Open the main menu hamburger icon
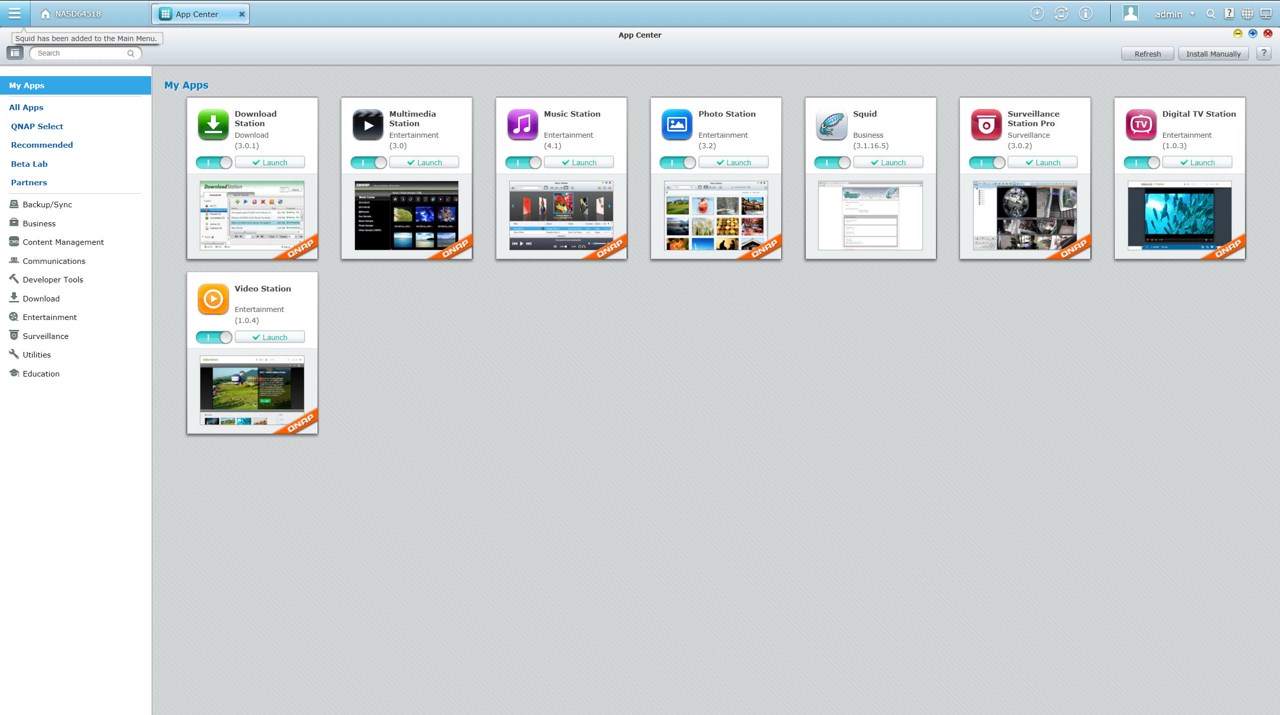 point(14,13)
